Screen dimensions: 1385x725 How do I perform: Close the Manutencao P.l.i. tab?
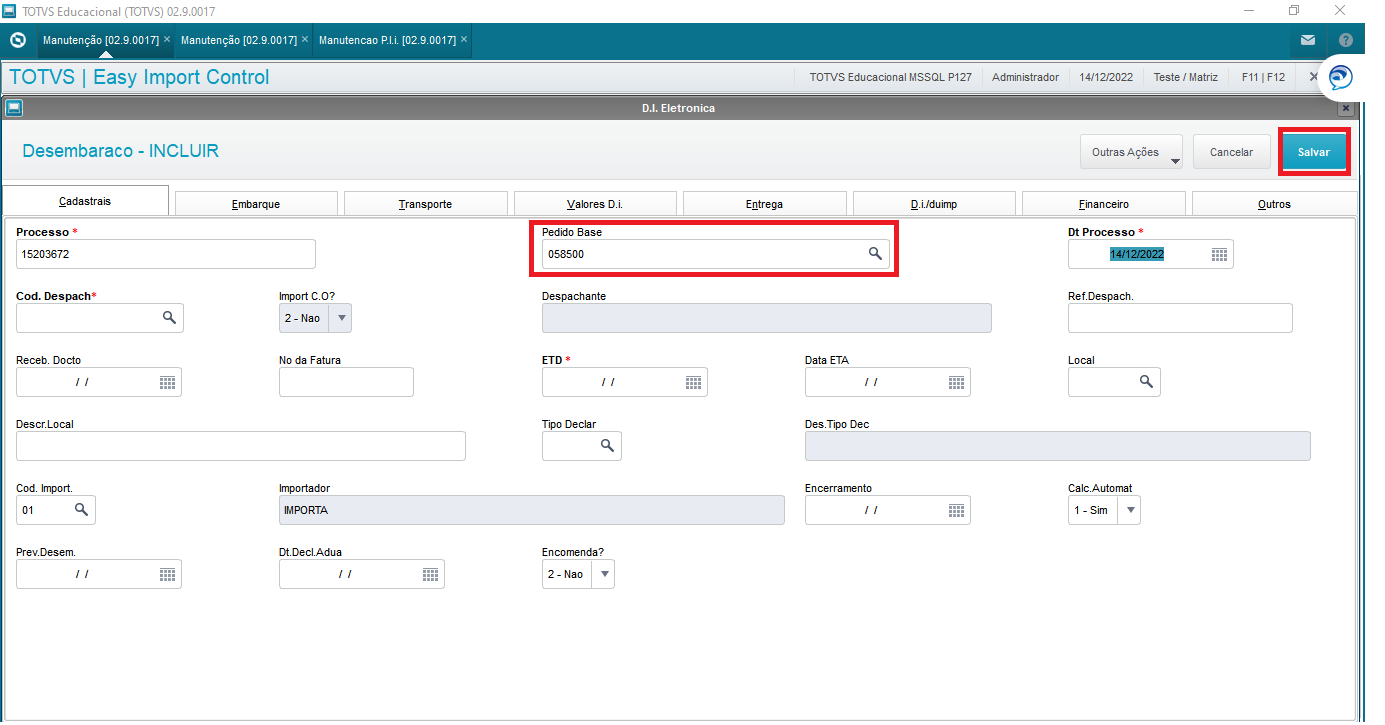click(x=464, y=40)
